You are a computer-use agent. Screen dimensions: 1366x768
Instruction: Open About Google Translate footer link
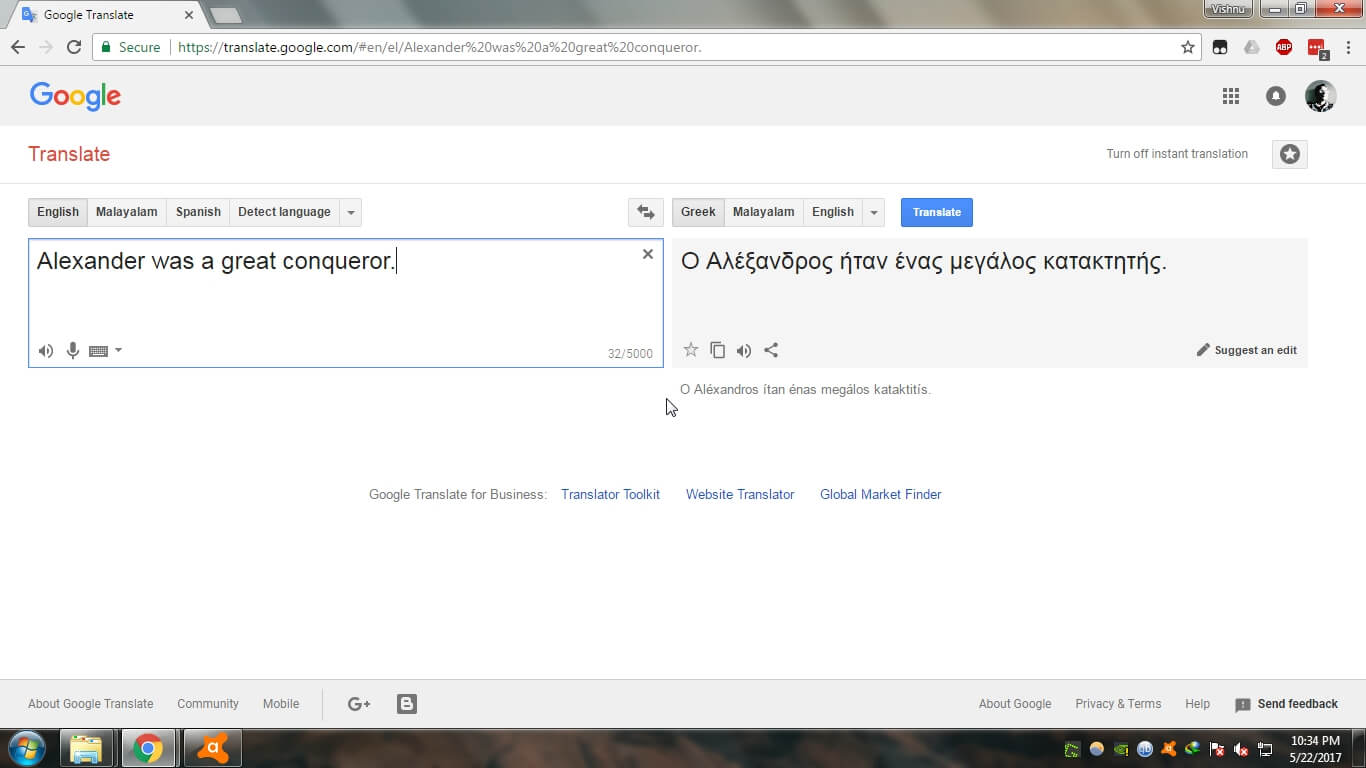point(91,704)
